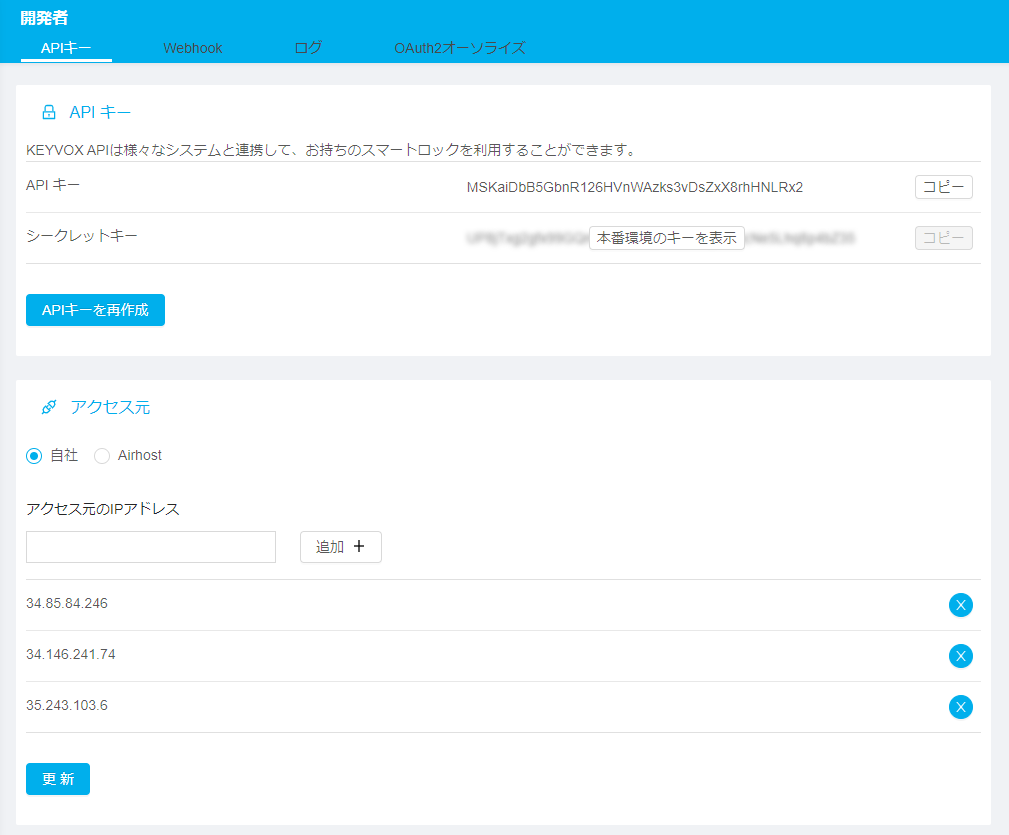The image size is (1009, 835).
Task: Focus the access source IP address field
Action: pyautogui.click(x=151, y=547)
